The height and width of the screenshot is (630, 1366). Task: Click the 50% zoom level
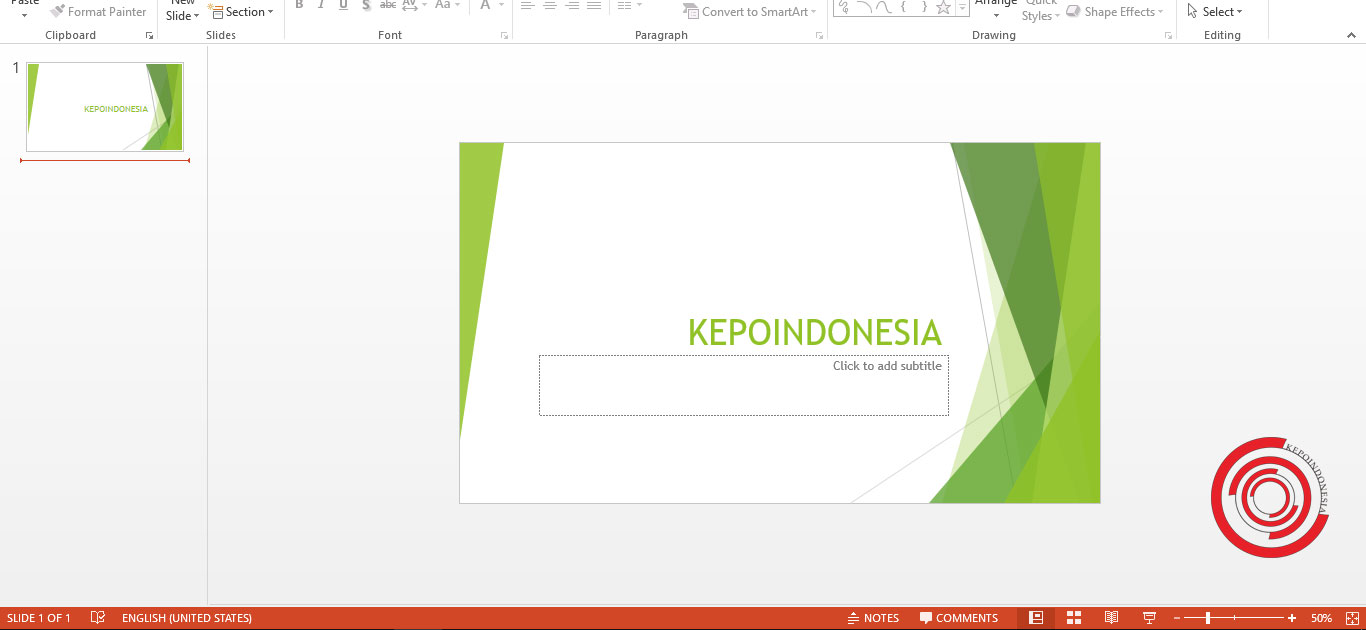pos(1321,618)
